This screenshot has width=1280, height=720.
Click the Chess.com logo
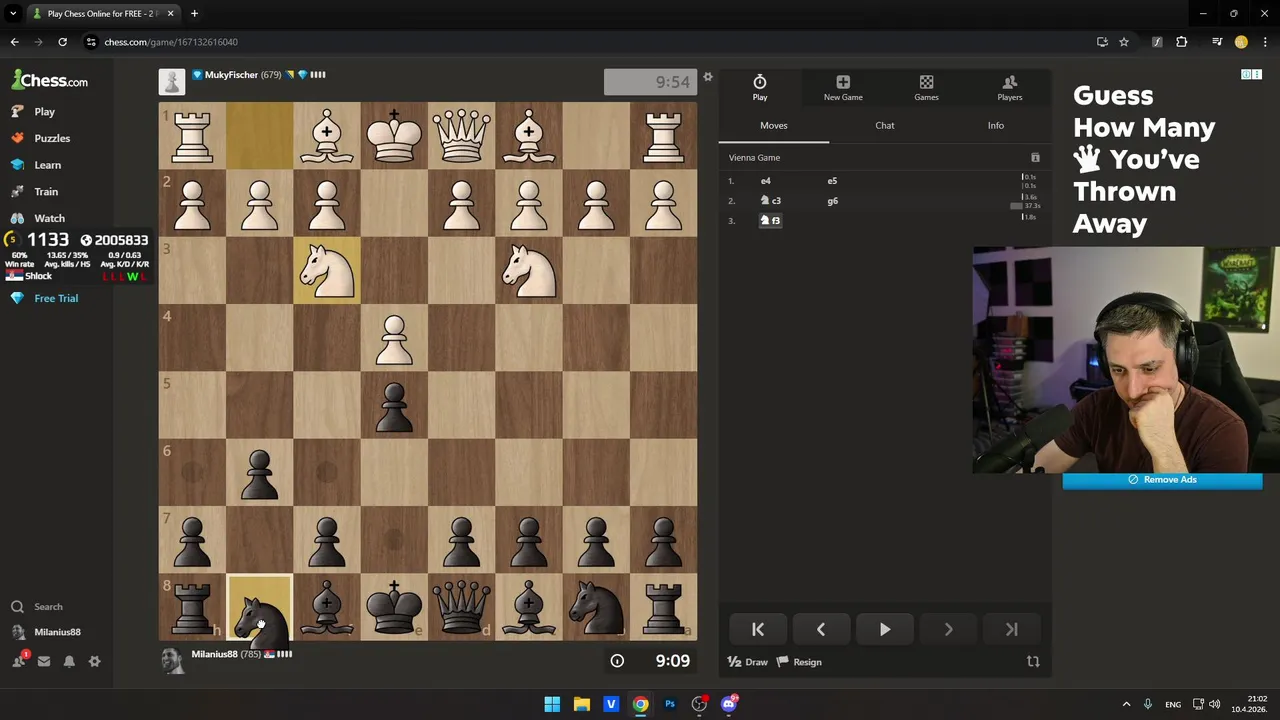(50, 80)
